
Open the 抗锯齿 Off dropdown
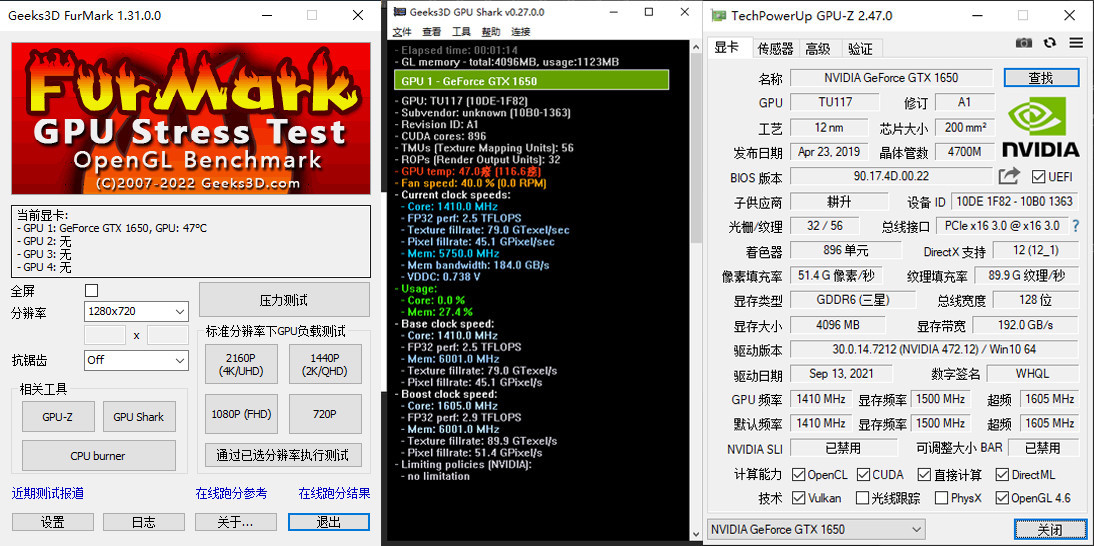click(136, 360)
